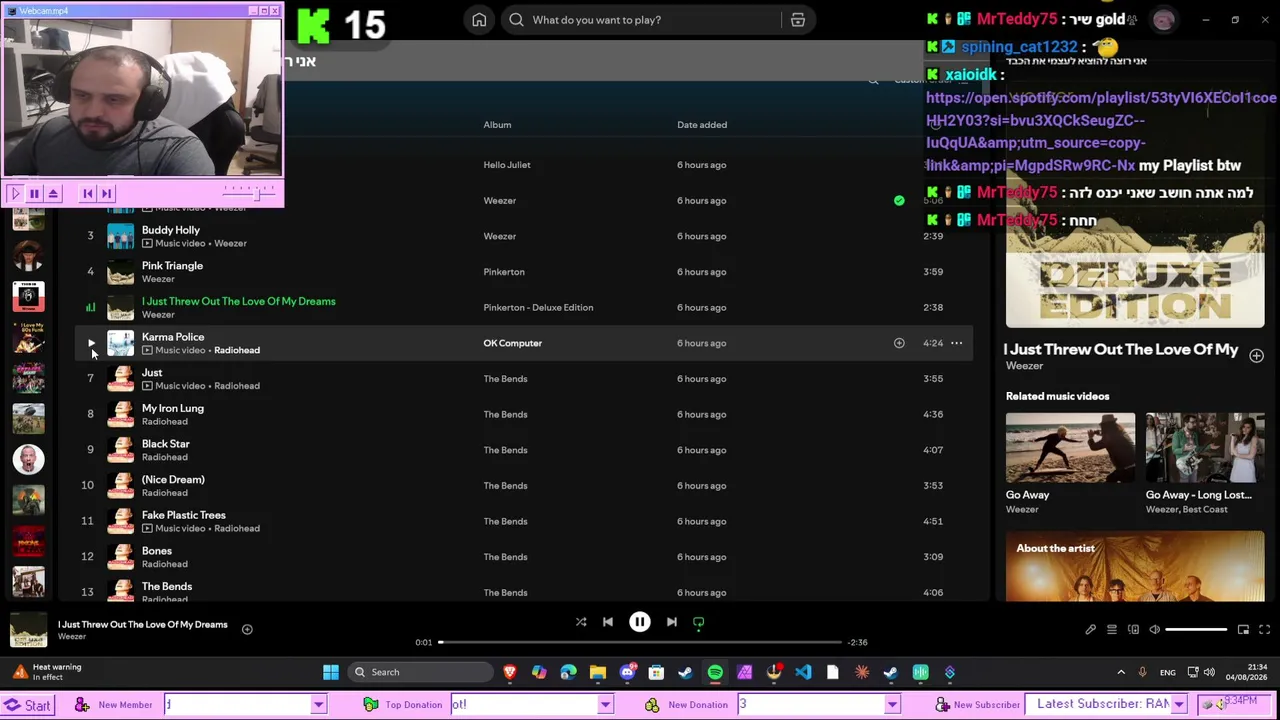The image size is (1280, 720).
Task: Skip to the previous track in Spotify player
Action: 607,622
